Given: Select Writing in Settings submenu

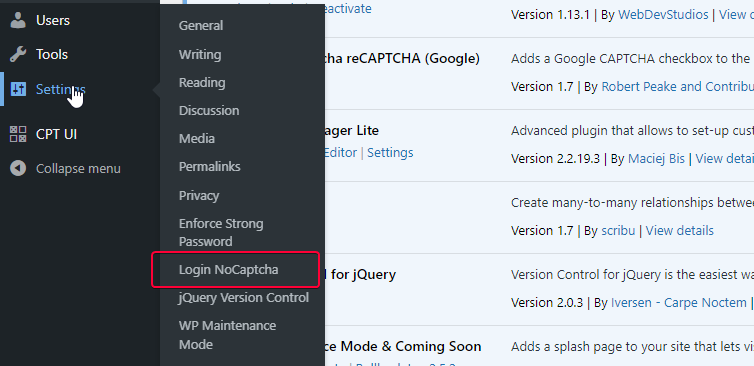Looking at the screenshot, I should pyautogui.click(x=200, y=54).
